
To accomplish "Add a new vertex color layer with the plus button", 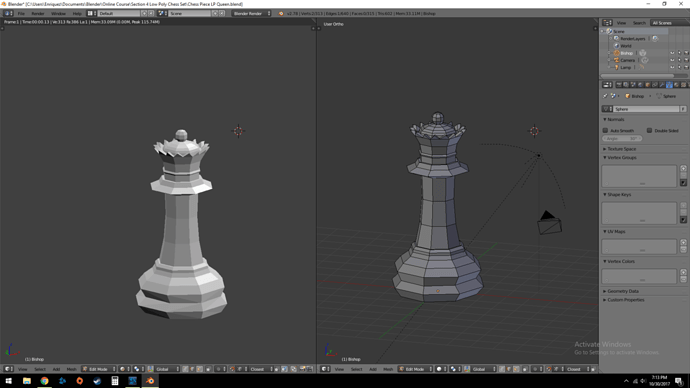I will pyautogui.click(x=683, y=272).
